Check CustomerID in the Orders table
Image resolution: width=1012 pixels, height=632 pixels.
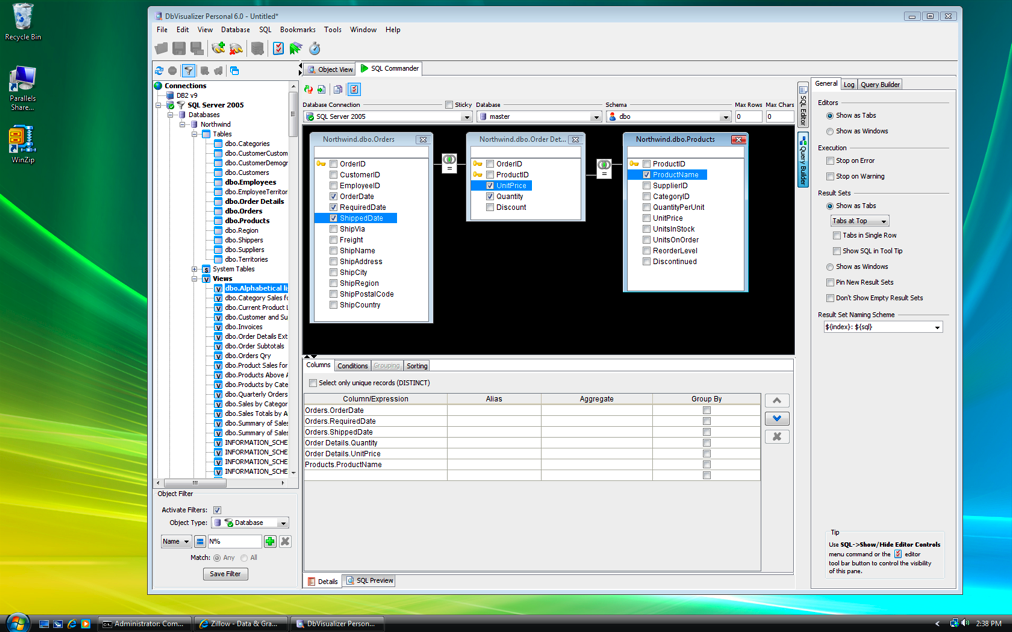coord(333,175)
